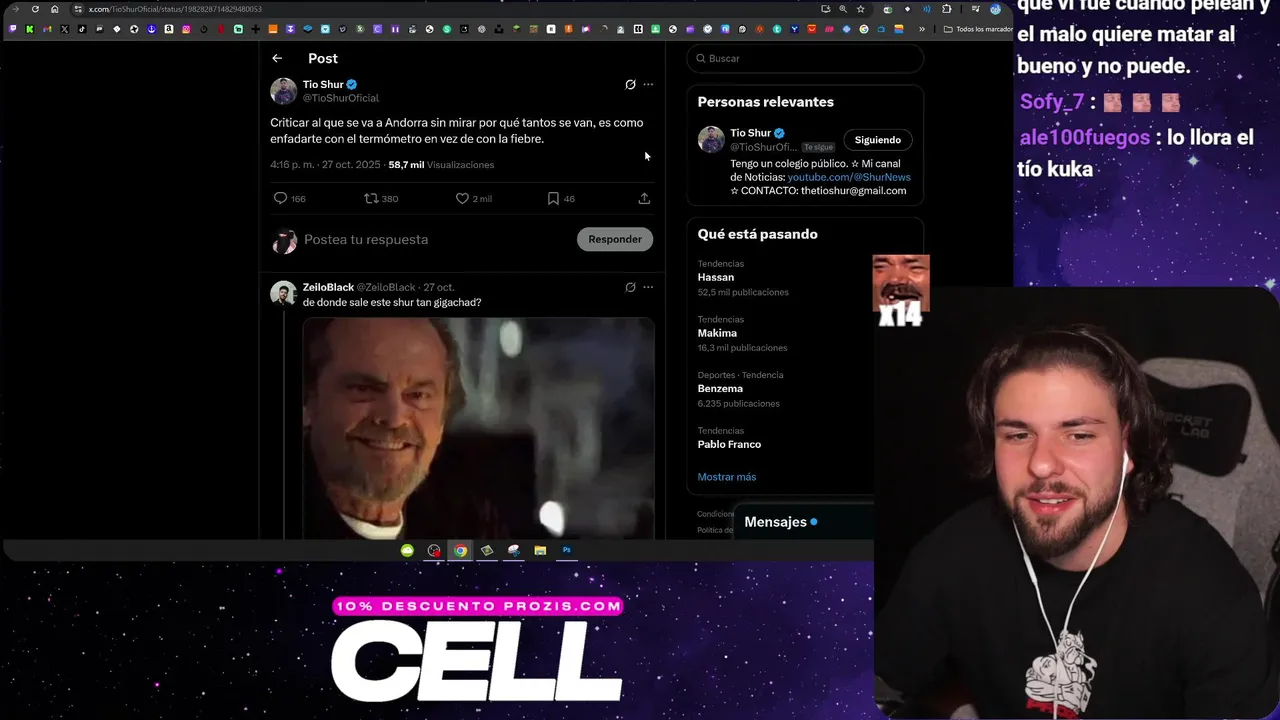Open the Benzema trend

click(x=720, y=388)
